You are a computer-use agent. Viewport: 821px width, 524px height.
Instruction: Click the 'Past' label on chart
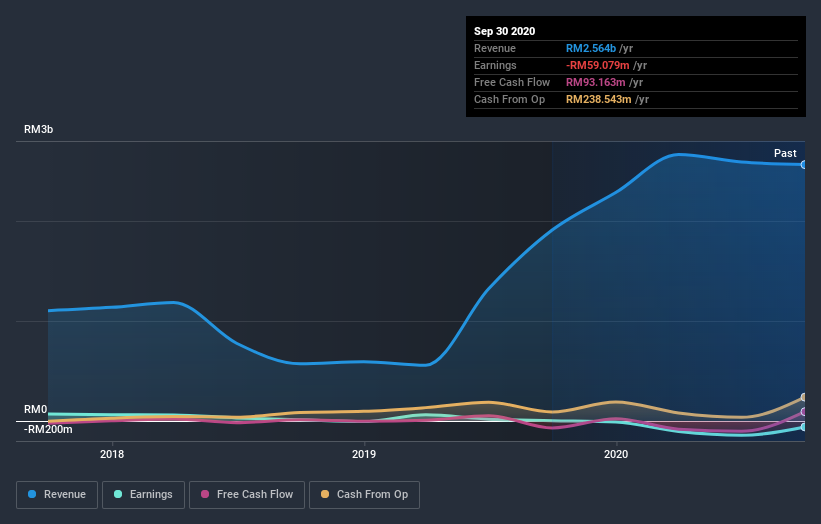[785, 153]
